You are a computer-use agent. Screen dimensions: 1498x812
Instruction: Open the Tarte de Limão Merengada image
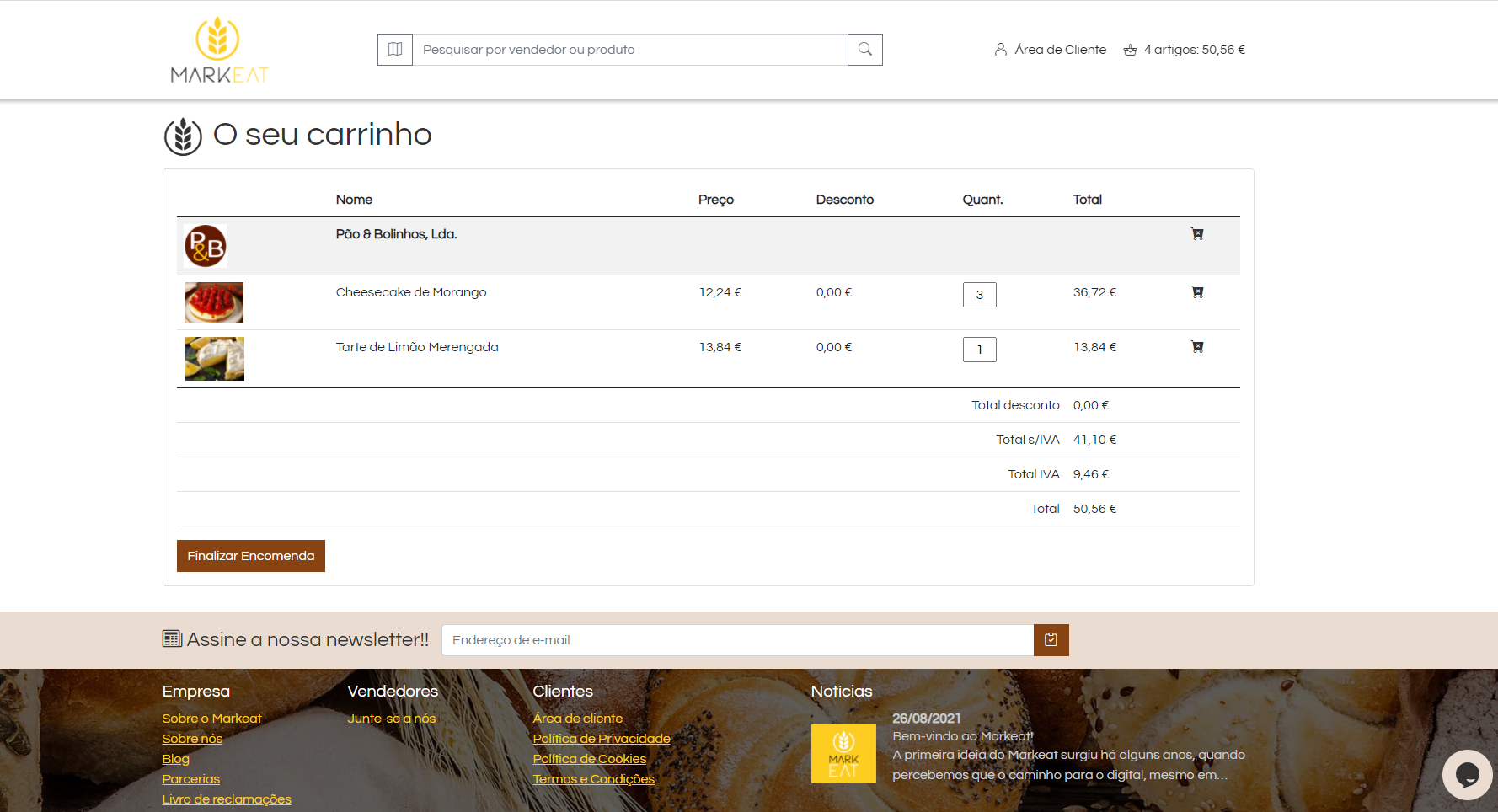pos(214,359)
